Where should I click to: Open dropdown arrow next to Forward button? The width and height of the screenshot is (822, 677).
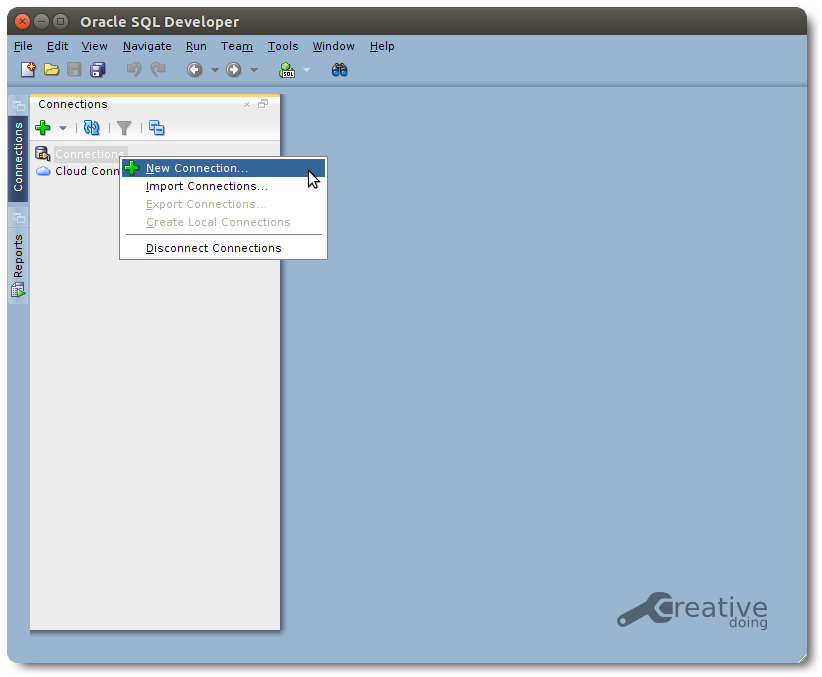click(254, 70)
